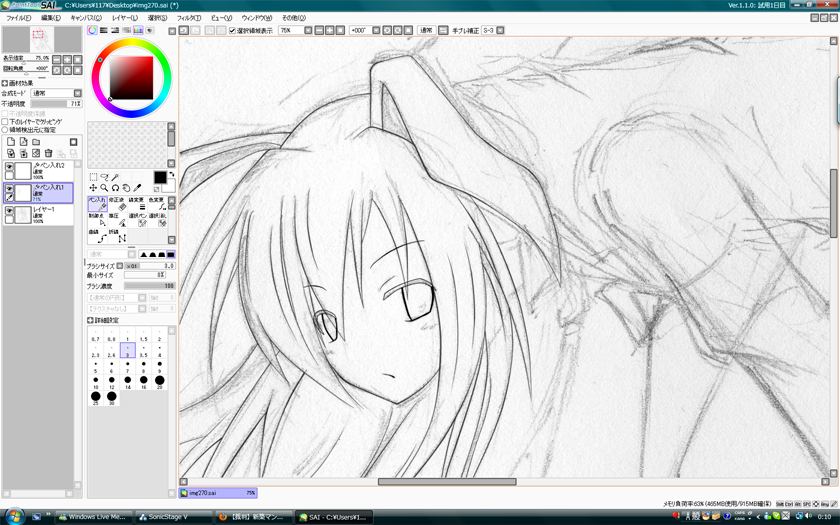Screen dimensions: 840x525
Task: Open the canvas zoom 75% dropdown
Action: click(308, 31)
